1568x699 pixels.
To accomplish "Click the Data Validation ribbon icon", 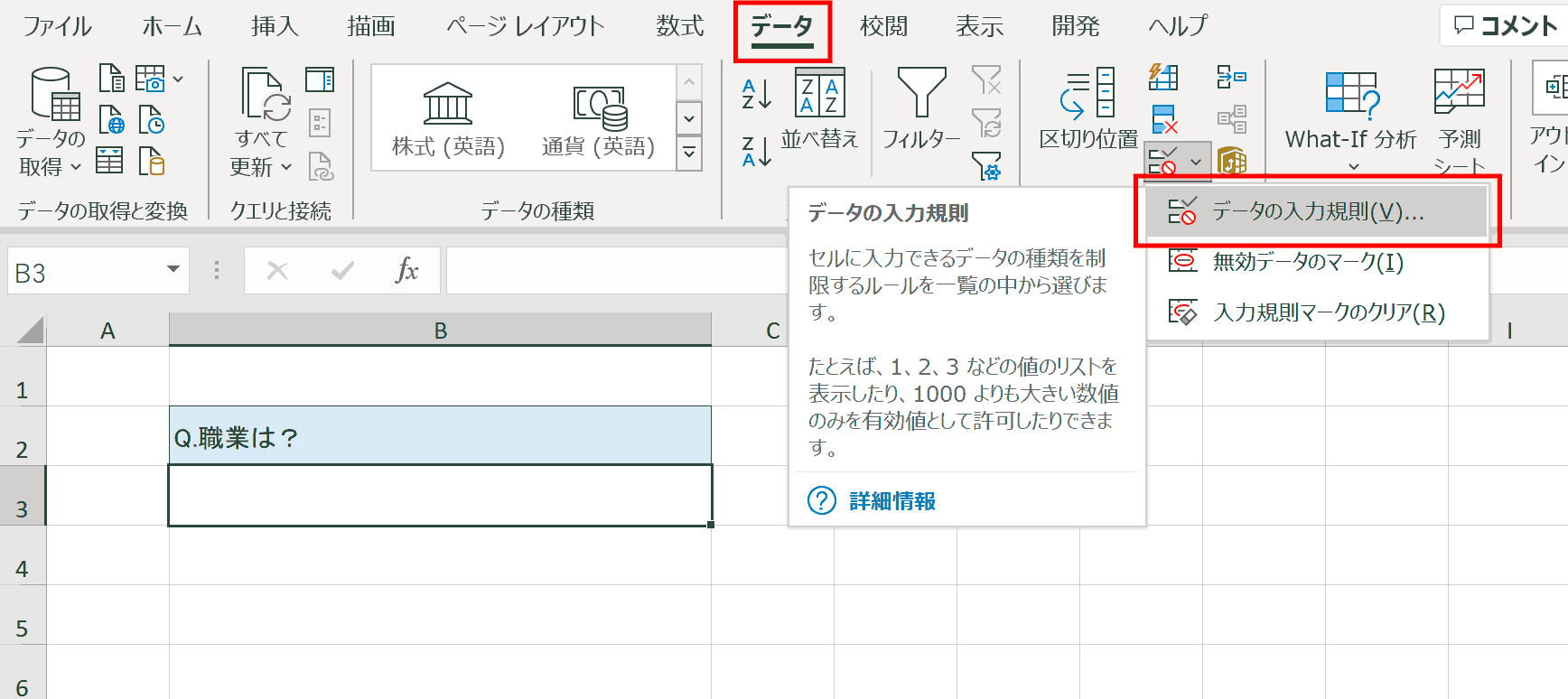I will (x=1163, y=162).
